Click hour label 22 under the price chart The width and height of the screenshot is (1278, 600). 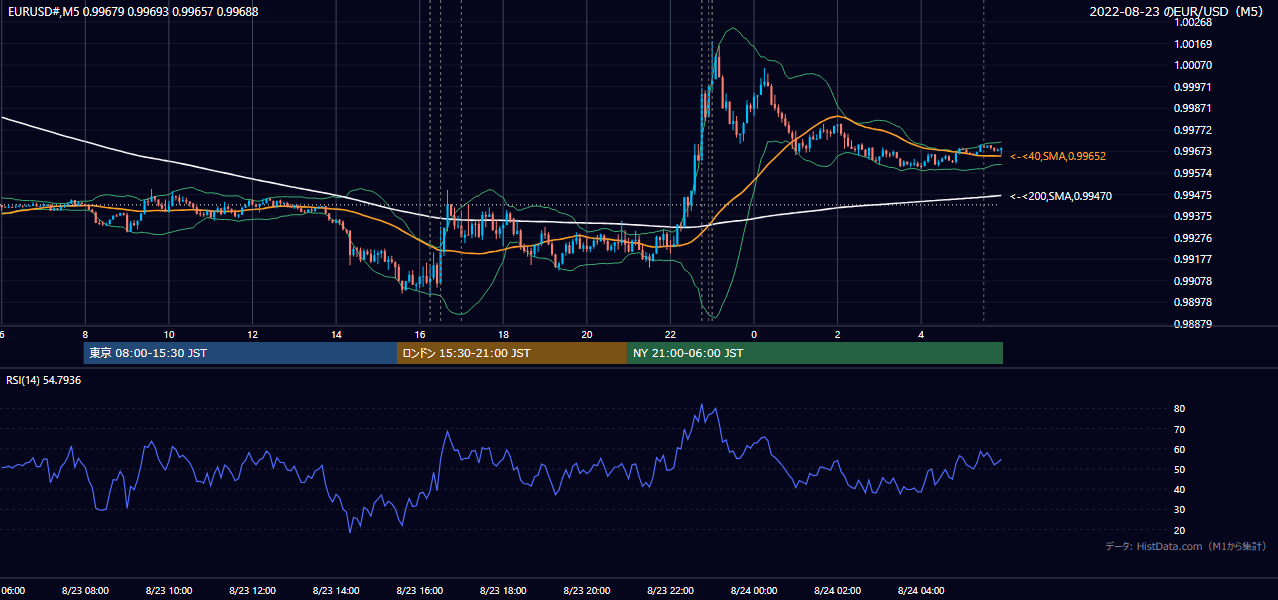tap(670, 334)
